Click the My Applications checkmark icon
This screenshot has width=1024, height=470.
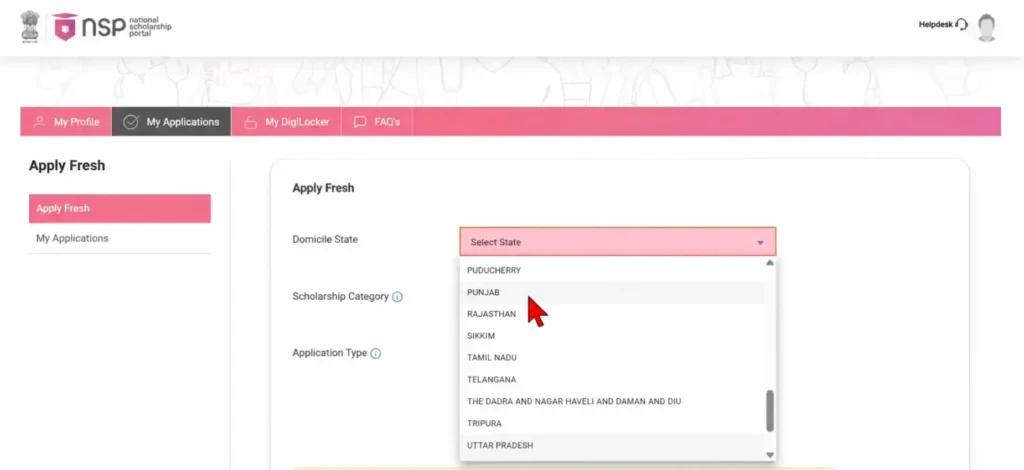point(131,122)
